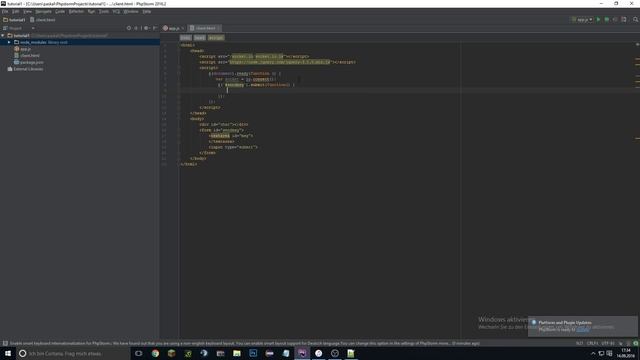The image size is (640, 360).
Task: Open Google Chrome from the taskbar
Action: (155, 353)
